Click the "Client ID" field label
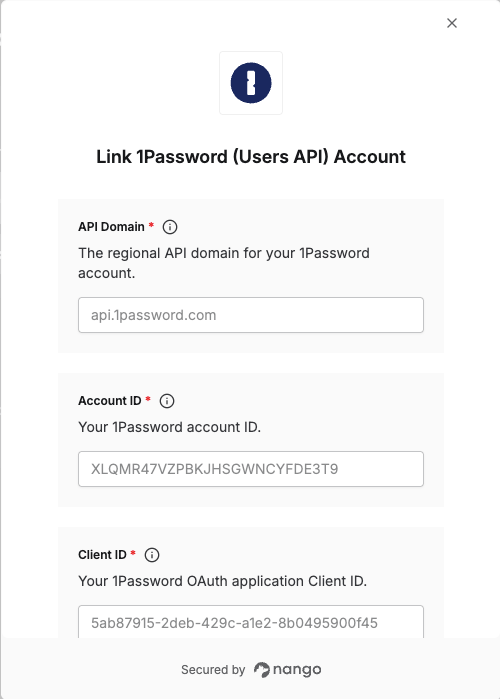500x699 pixels. pos(102,555)
